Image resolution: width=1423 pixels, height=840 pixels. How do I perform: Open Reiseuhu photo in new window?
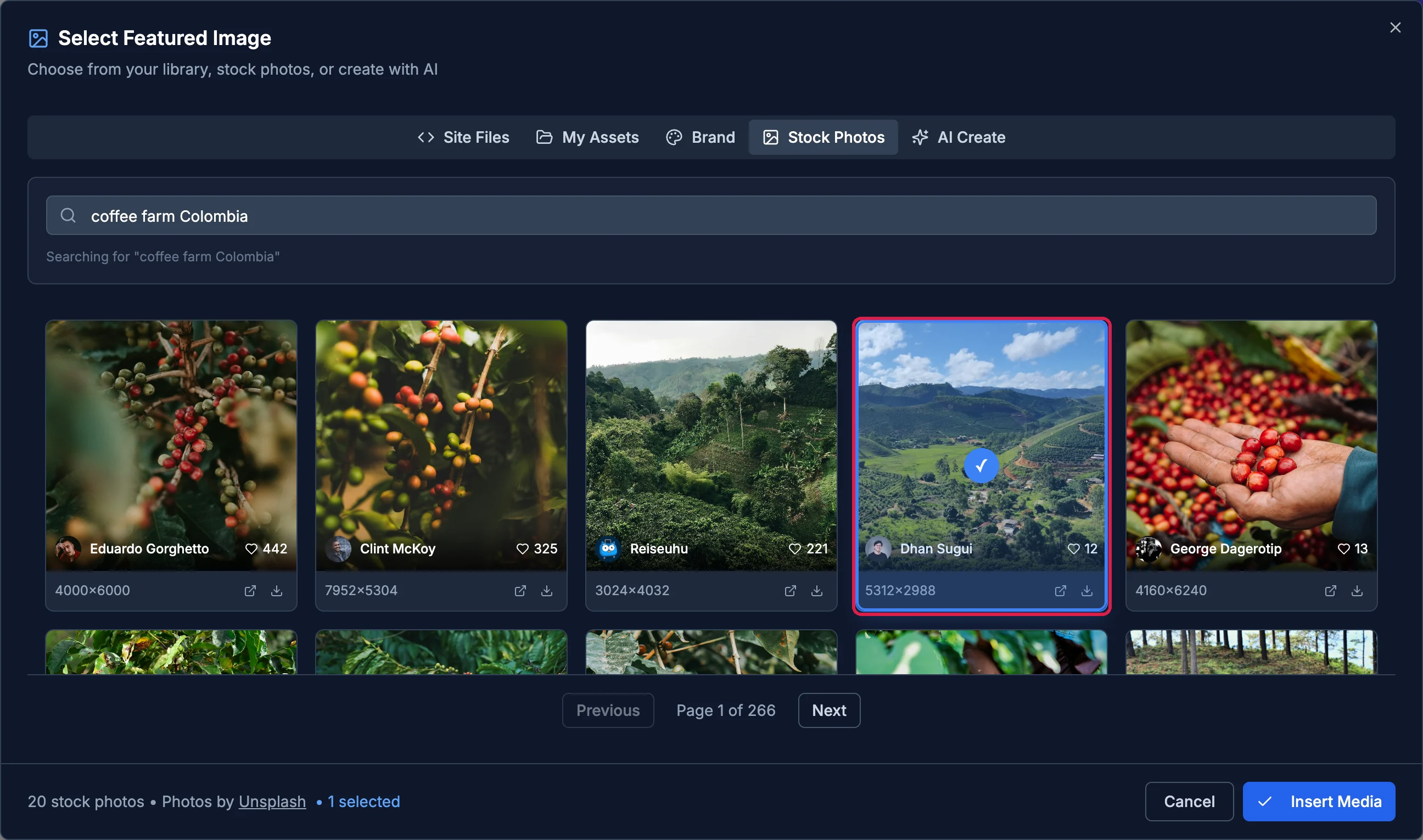789,590
